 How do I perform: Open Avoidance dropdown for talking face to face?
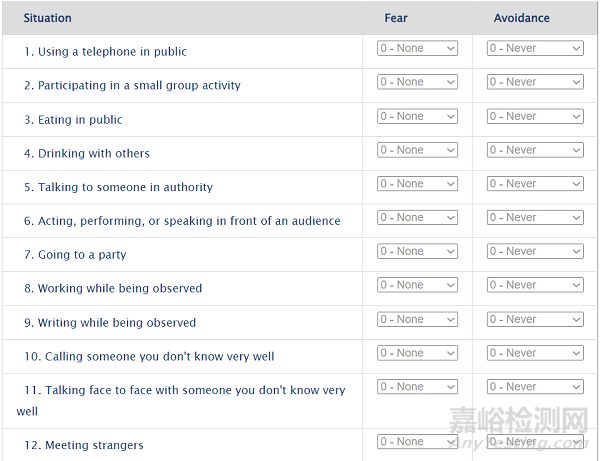(x=535, y=387)
